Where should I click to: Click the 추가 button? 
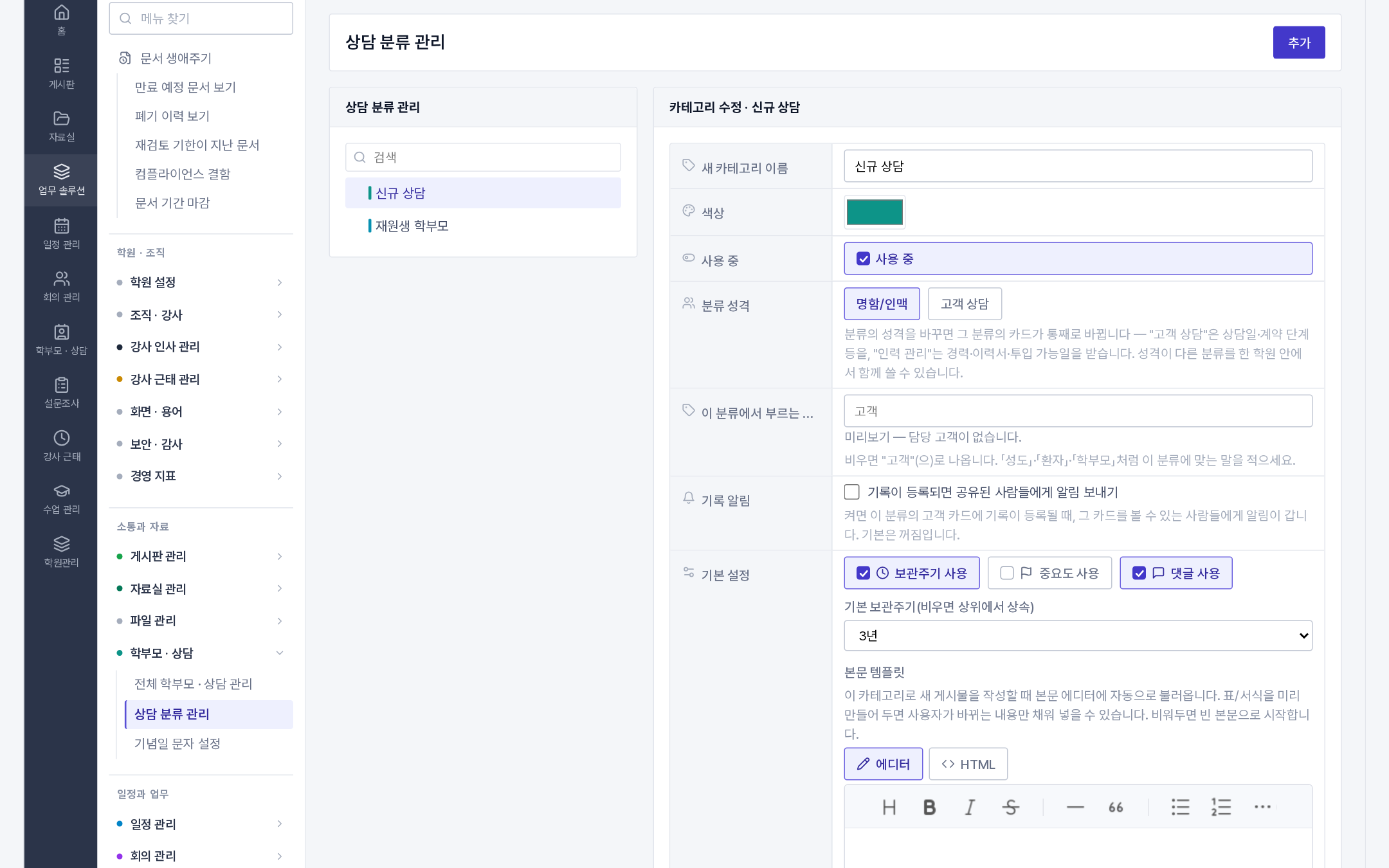click(x=1299, y=42)
